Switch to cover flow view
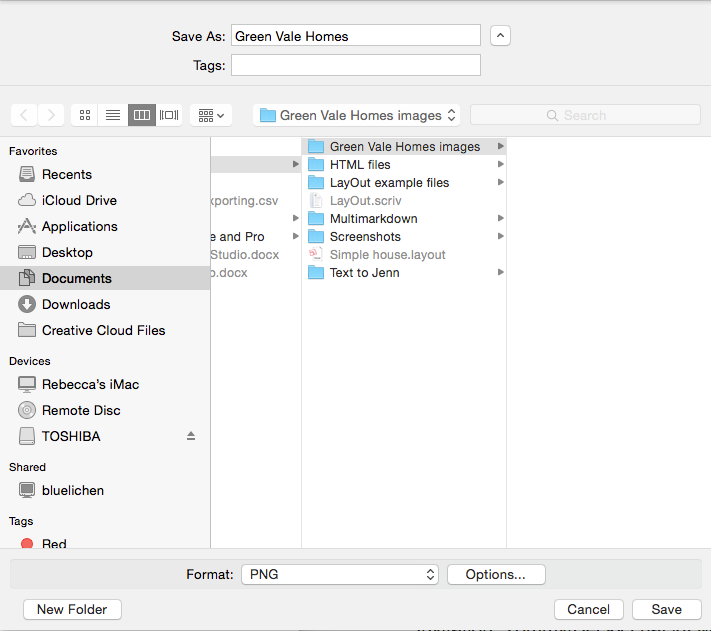Image resolution: width=711 pixels, height=631 pixels. tap(169, 115)
